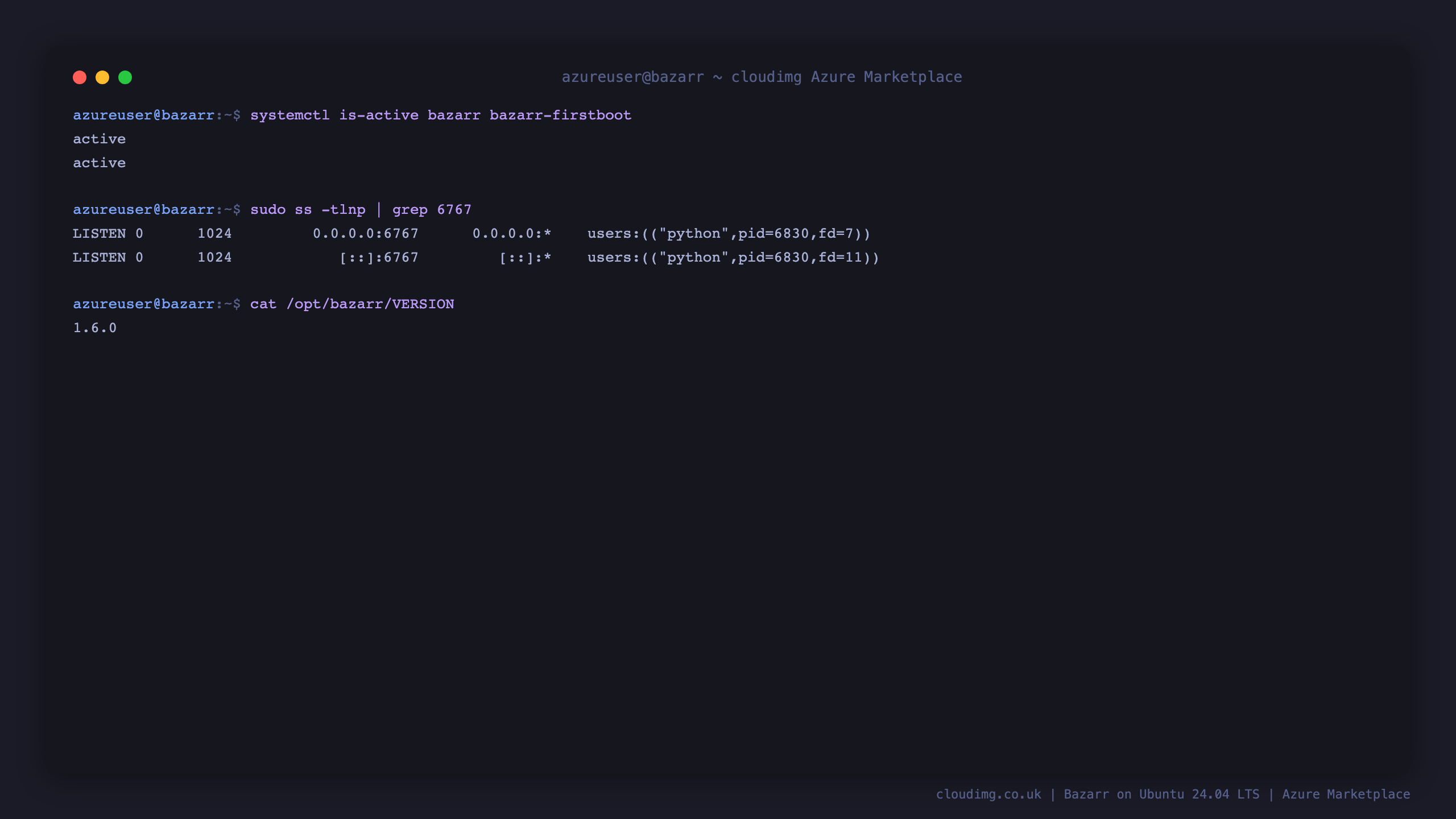This screenshot has height=819, width=1456.
Task: Click the prompt 'azureuser@bazarr:~$' before cat
Action: click(x=157, y=304)
